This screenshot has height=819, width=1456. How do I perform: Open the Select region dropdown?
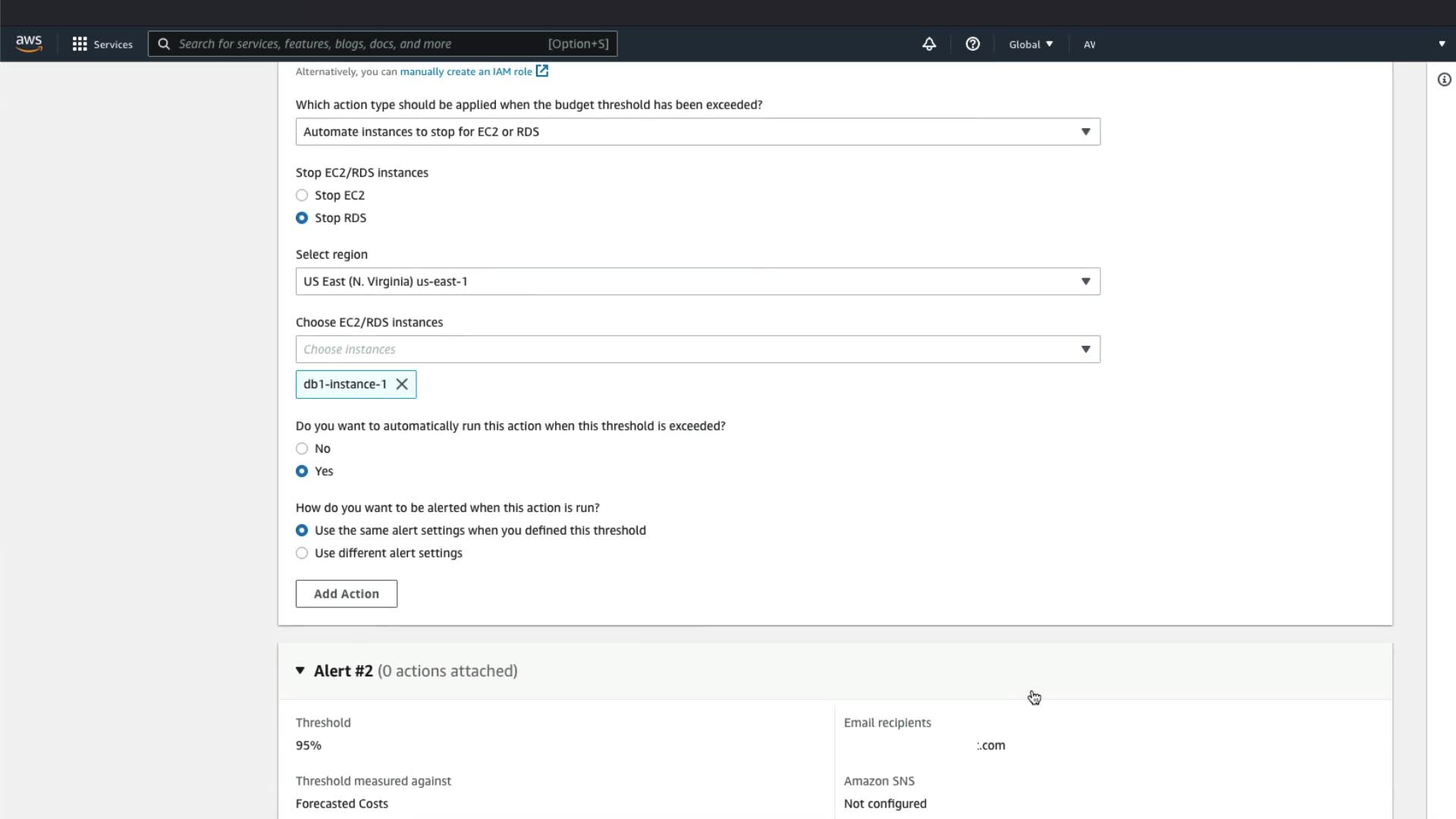click(698, 281)
